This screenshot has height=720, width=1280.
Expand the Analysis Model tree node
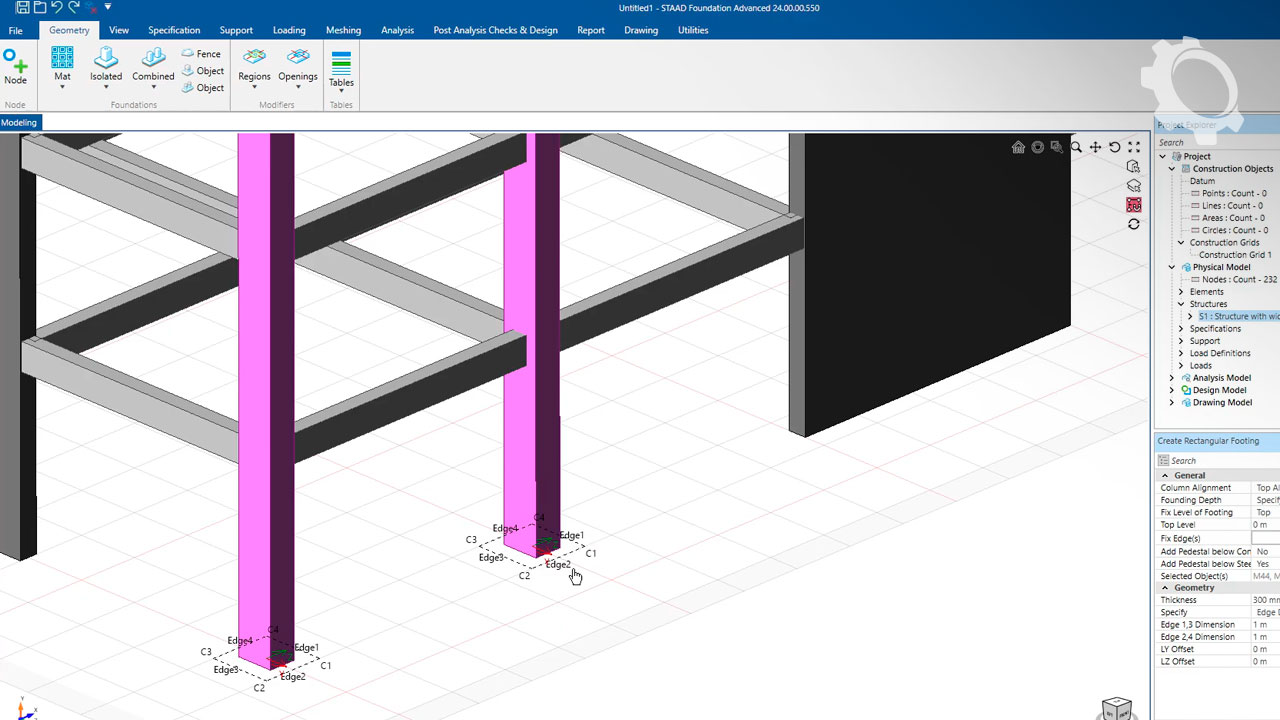(x=1173, y=378)
